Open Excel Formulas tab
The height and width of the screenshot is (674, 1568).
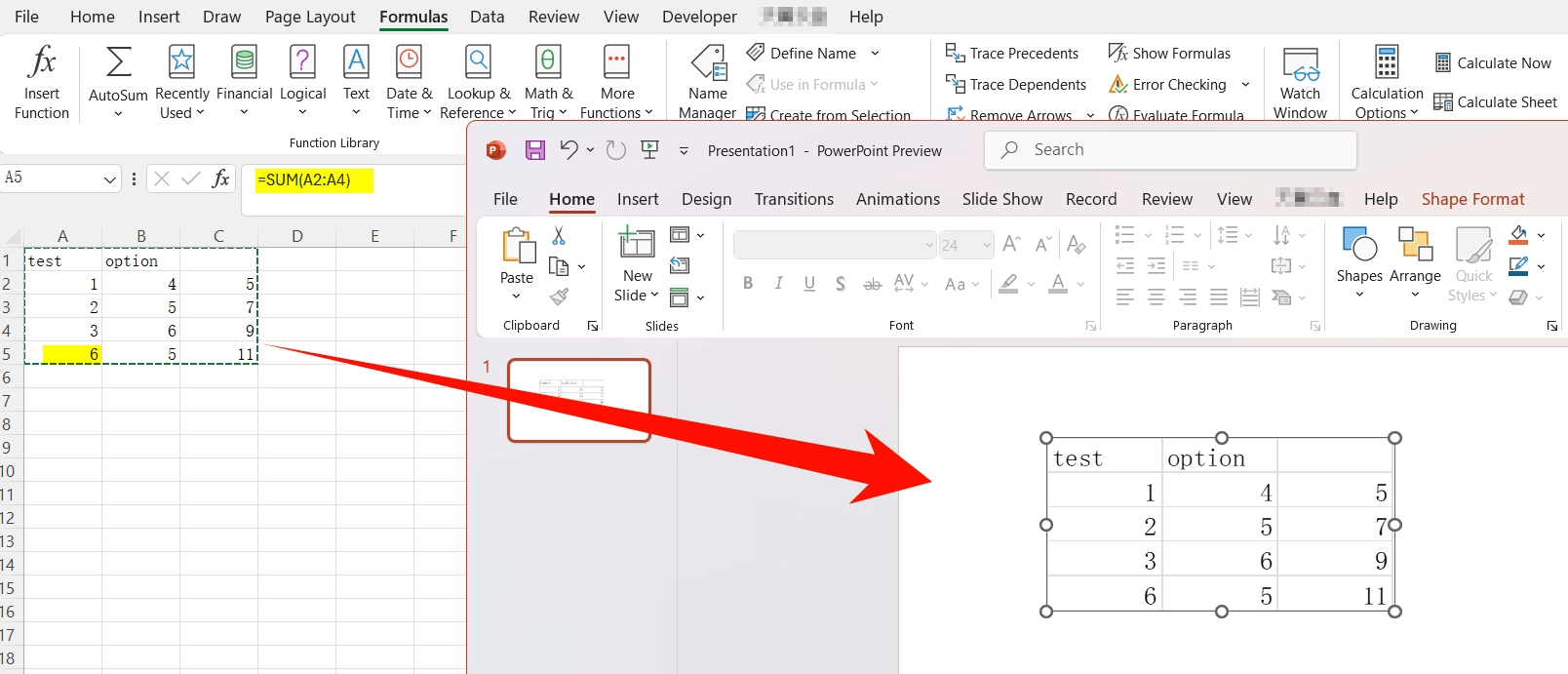tap(413, 17)
